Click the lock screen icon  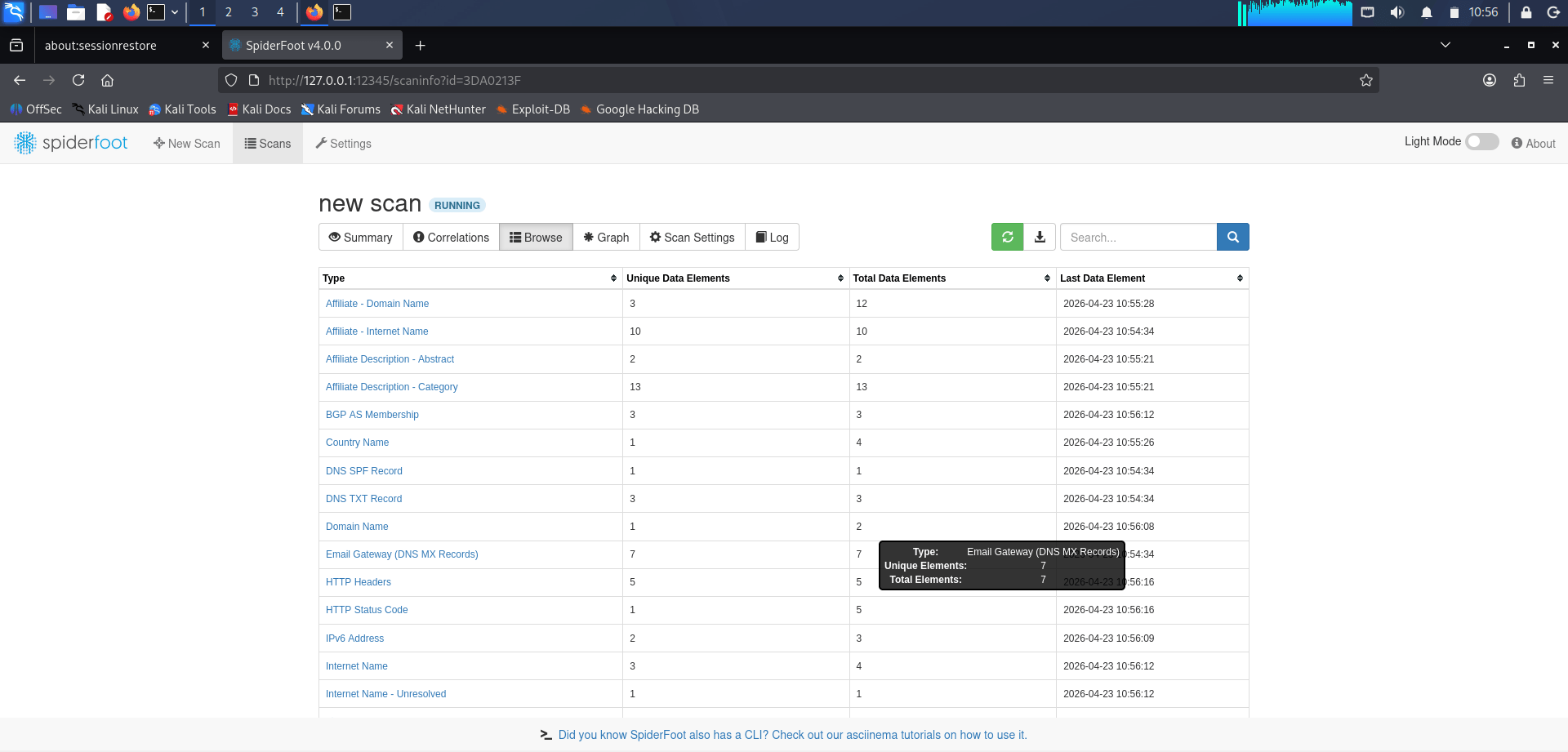pyautogui.click(x=1526, y=12)
